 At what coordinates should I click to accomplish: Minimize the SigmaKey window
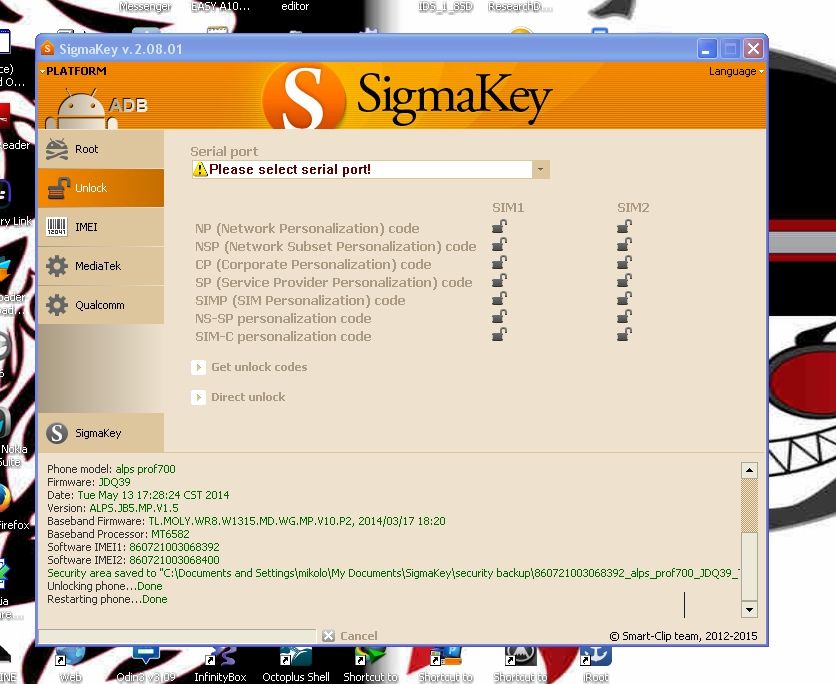(x=707, y=49)
